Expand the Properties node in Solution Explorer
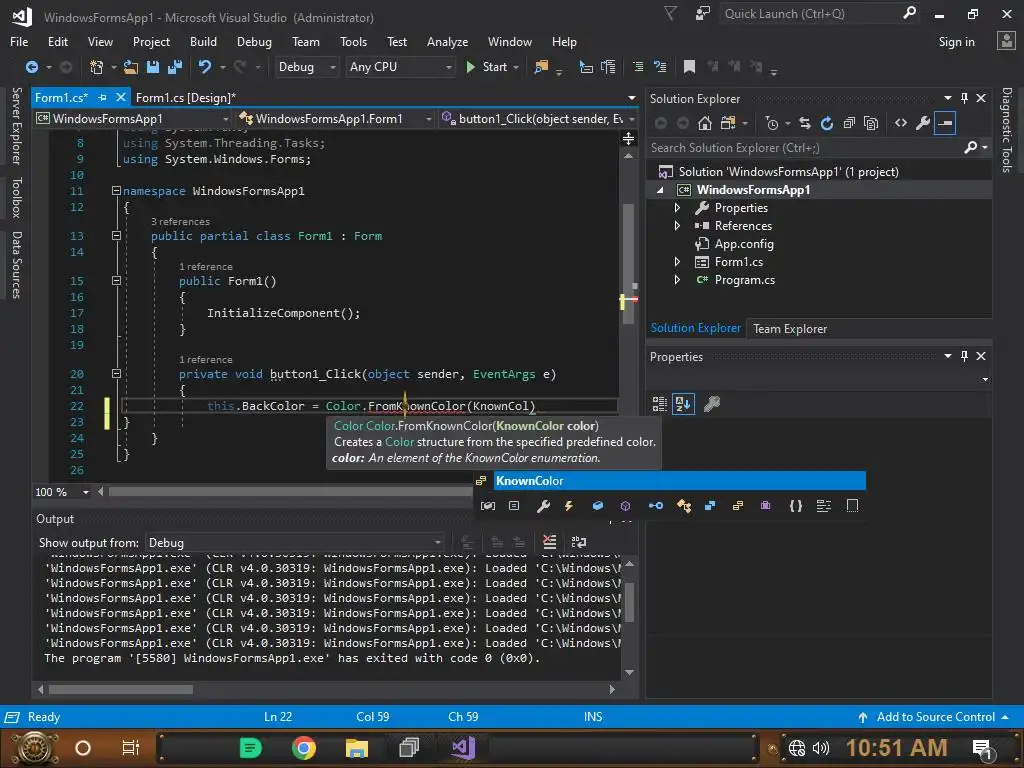The image size is (1024, 768). 677,208
